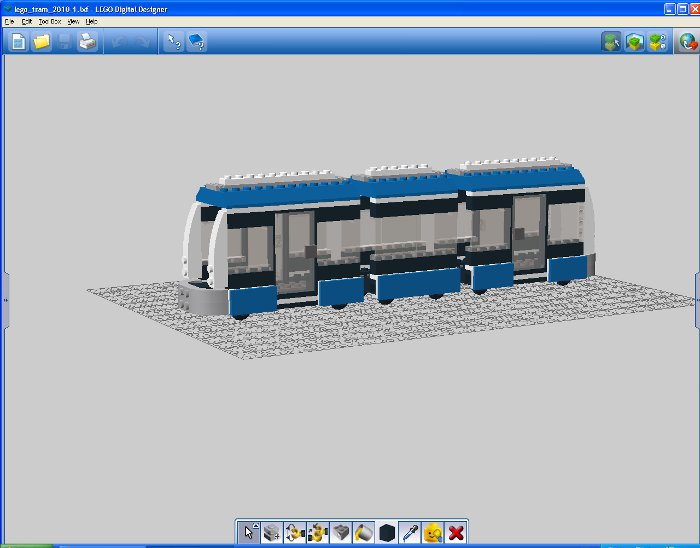
Task: Click the globe Share/Upload model icon
Action: (688, 42)
